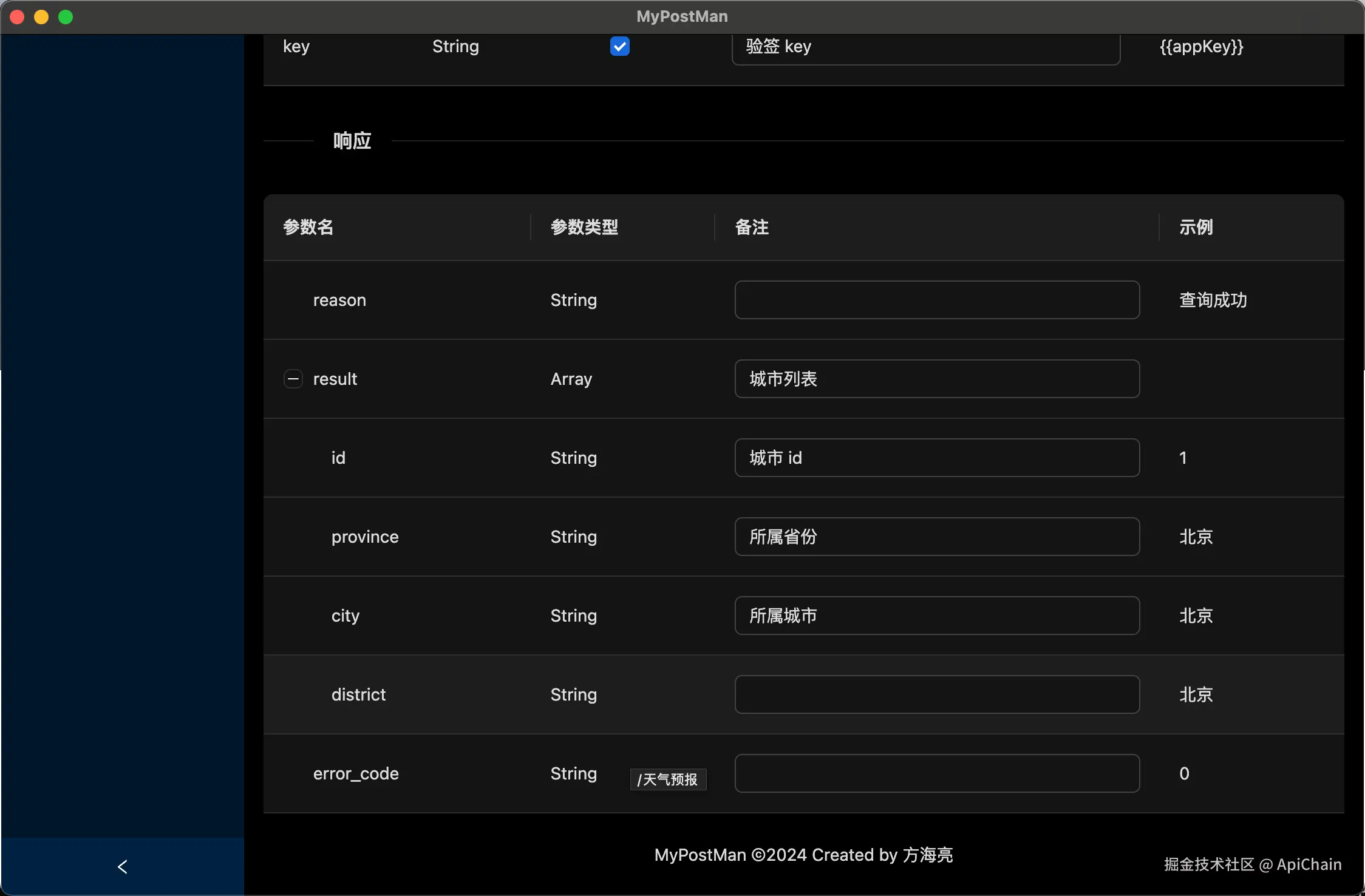
Task: Edit the 城市列表 remark field
Action: click(x=936, y=379)
